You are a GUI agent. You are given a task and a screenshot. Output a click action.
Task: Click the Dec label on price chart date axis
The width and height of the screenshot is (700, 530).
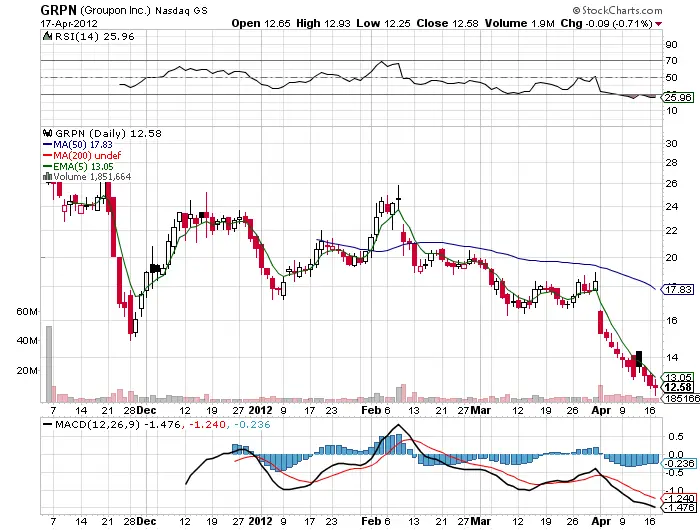pyautogui.click(x=146, y=410)
